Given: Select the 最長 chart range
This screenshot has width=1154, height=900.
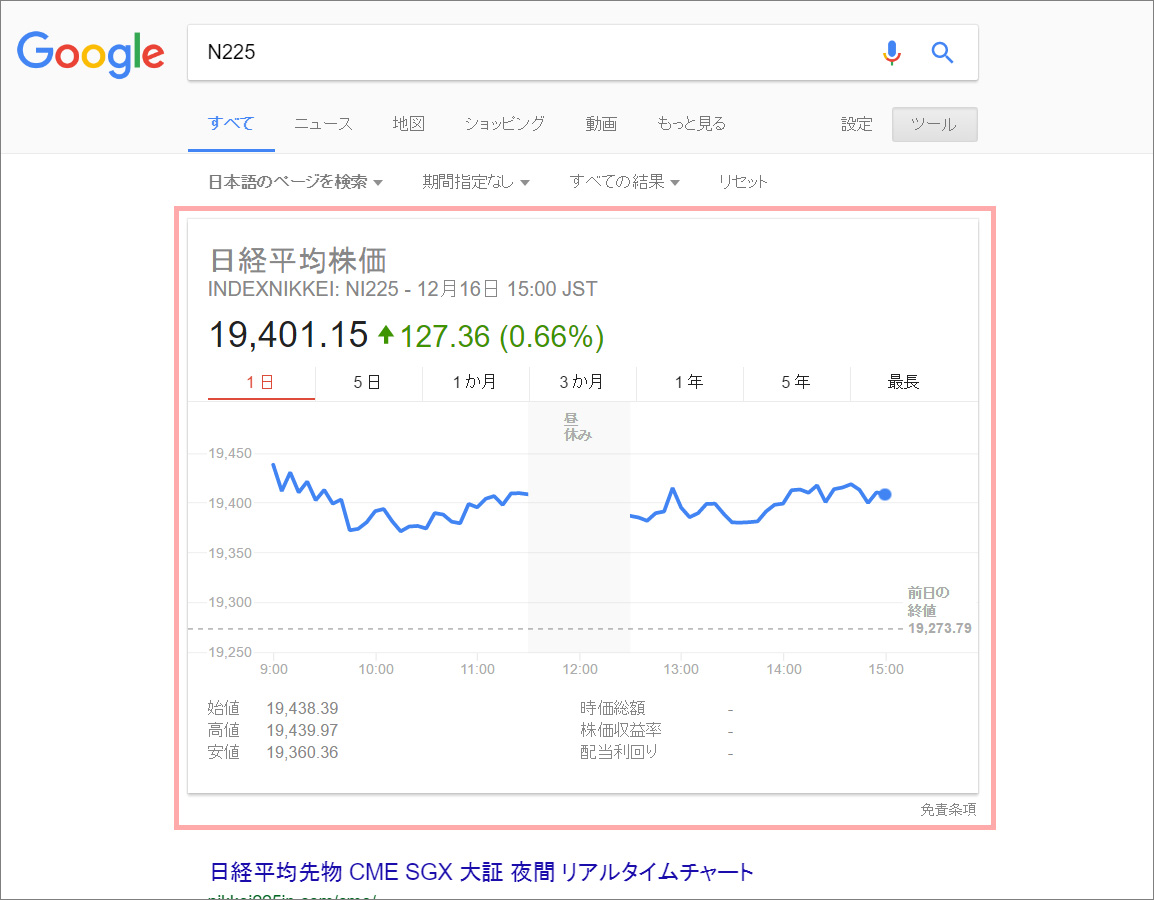Looking at the screenshot, I should point(904,382).
